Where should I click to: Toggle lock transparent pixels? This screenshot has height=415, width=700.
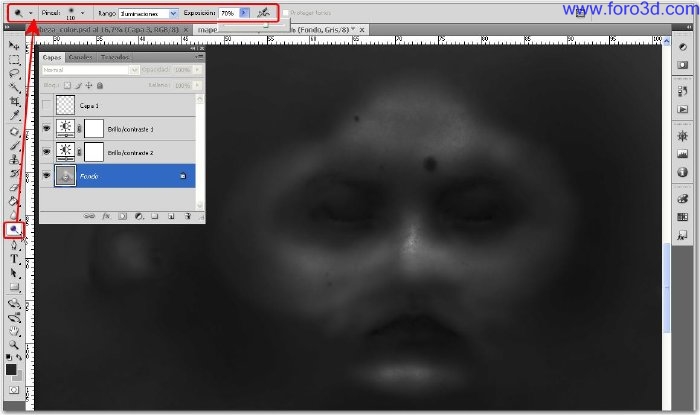point(67,85)
